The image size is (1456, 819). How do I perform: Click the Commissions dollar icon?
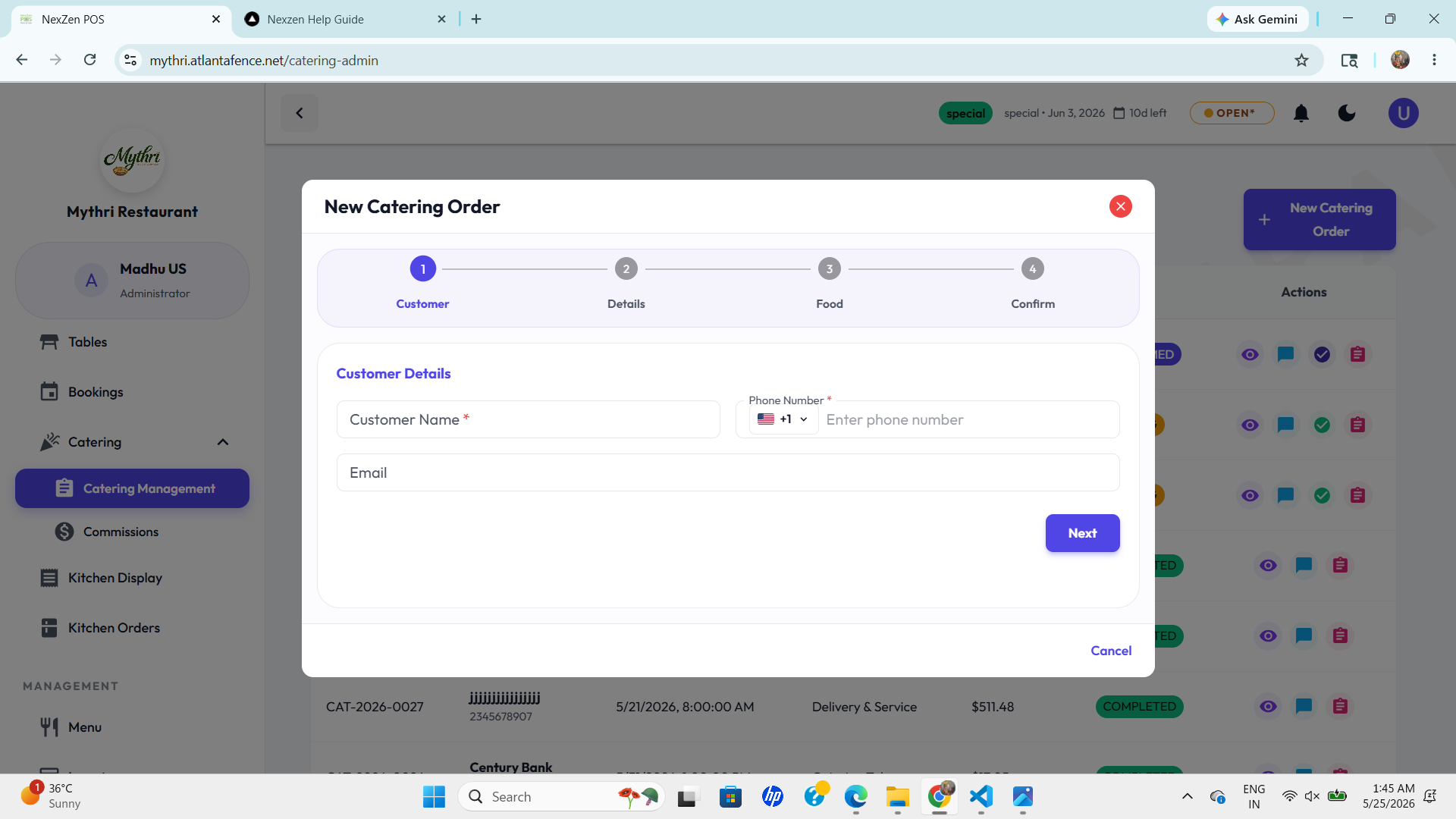coord(64,532)
